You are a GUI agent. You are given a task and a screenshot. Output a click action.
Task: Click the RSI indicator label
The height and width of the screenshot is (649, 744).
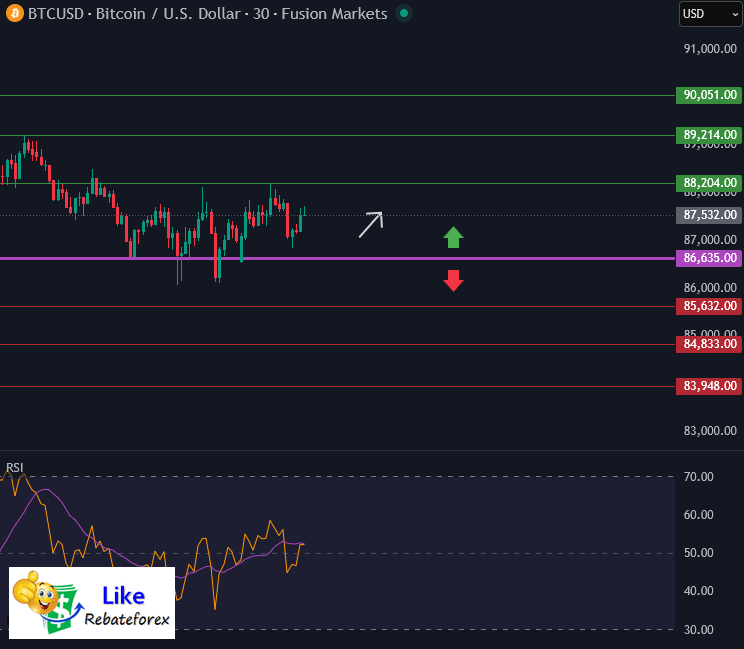pos(14,468)
